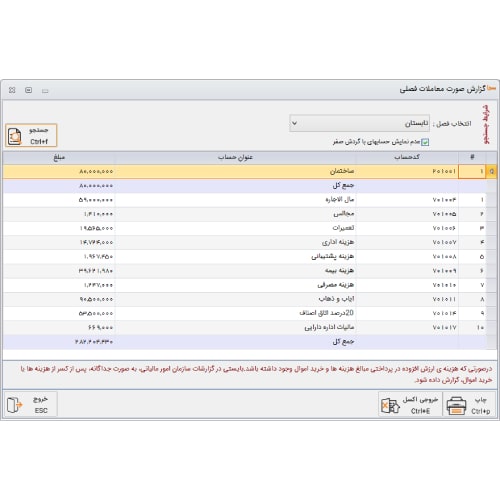This screenshot has height=500, width=500.
Task: Click the account code cell of هزینه بیمه row
Action: point(407,271)
